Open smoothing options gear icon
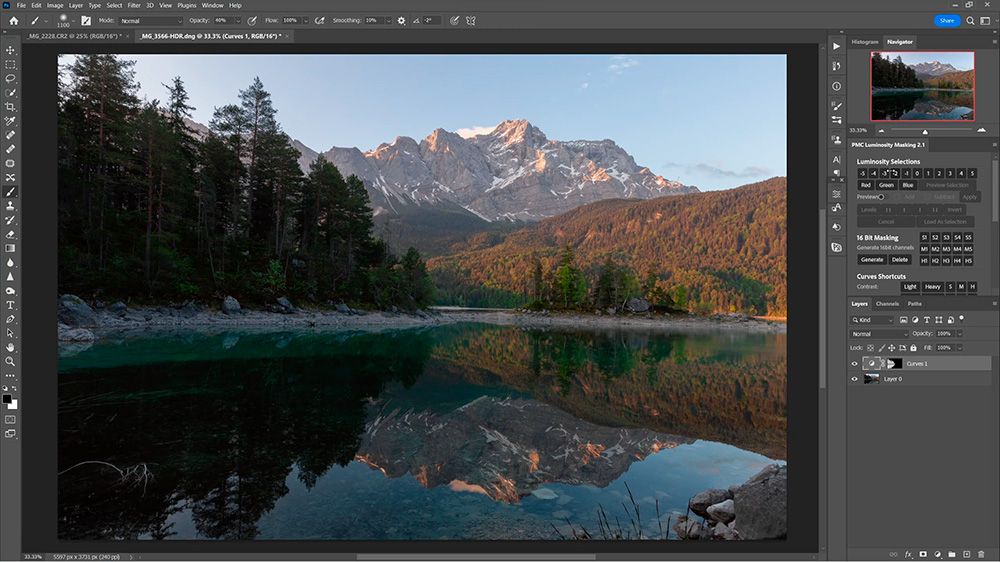 pyautogui.click(x=401, y=20)
